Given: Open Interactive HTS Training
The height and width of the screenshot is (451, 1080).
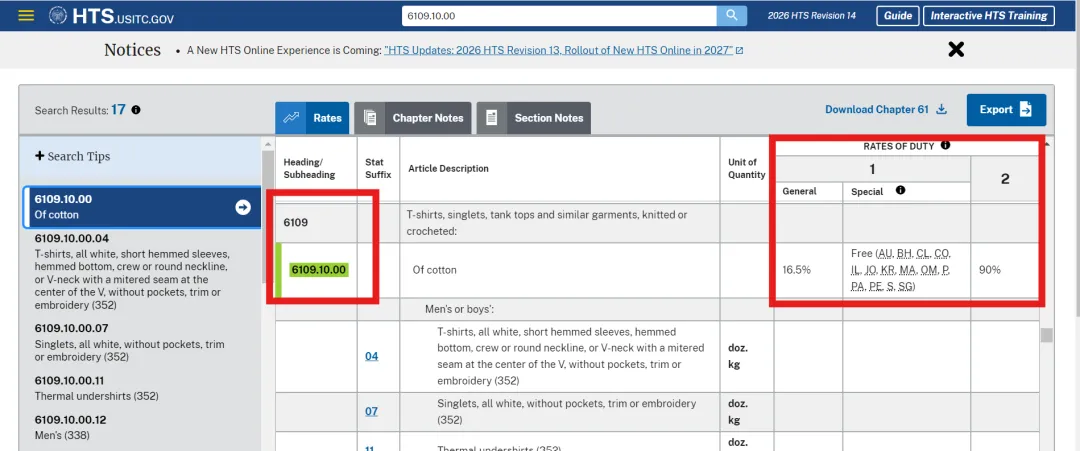Looking at the screenshot, I should click(x=988, y=15).
